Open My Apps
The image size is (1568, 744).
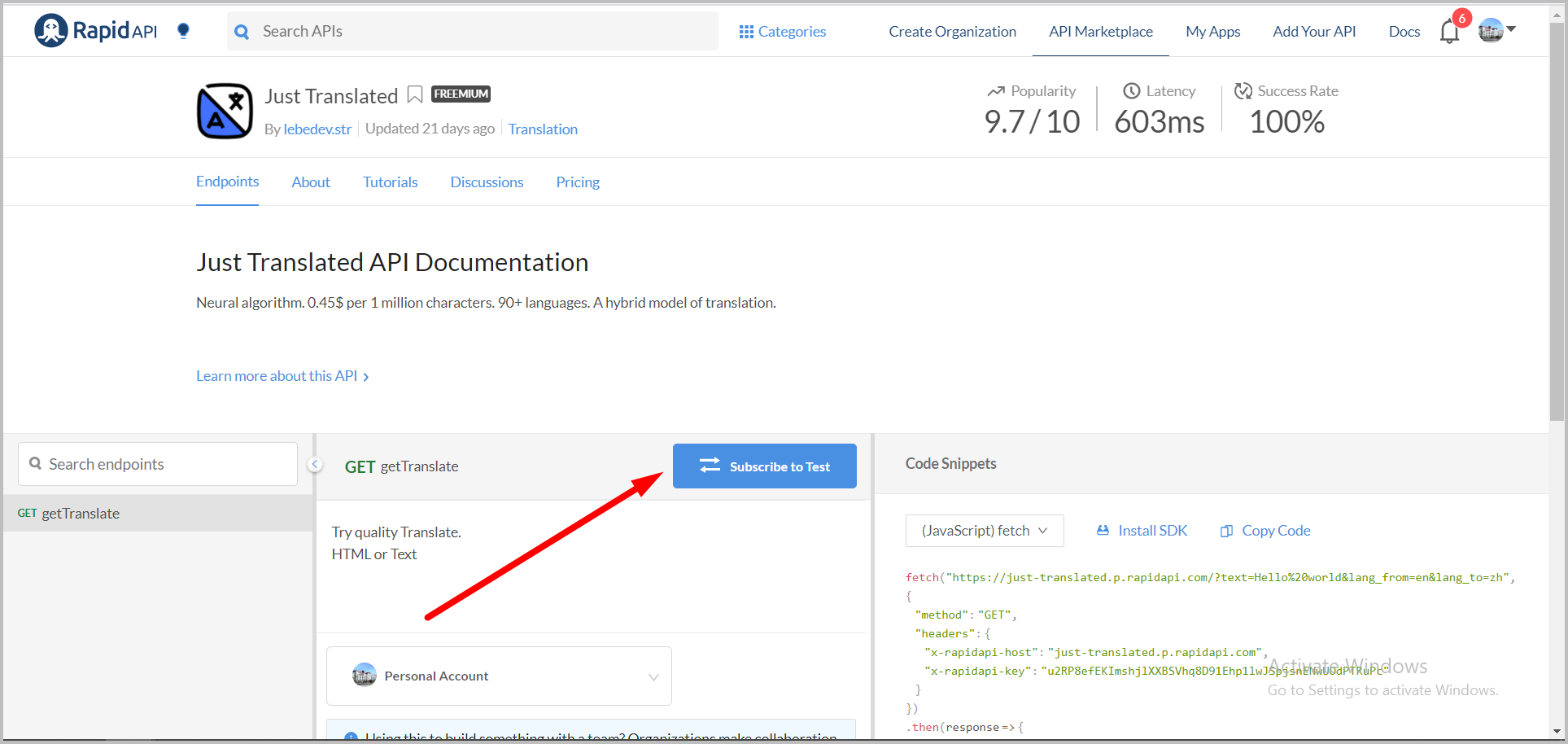click(x=1212, y=32)
